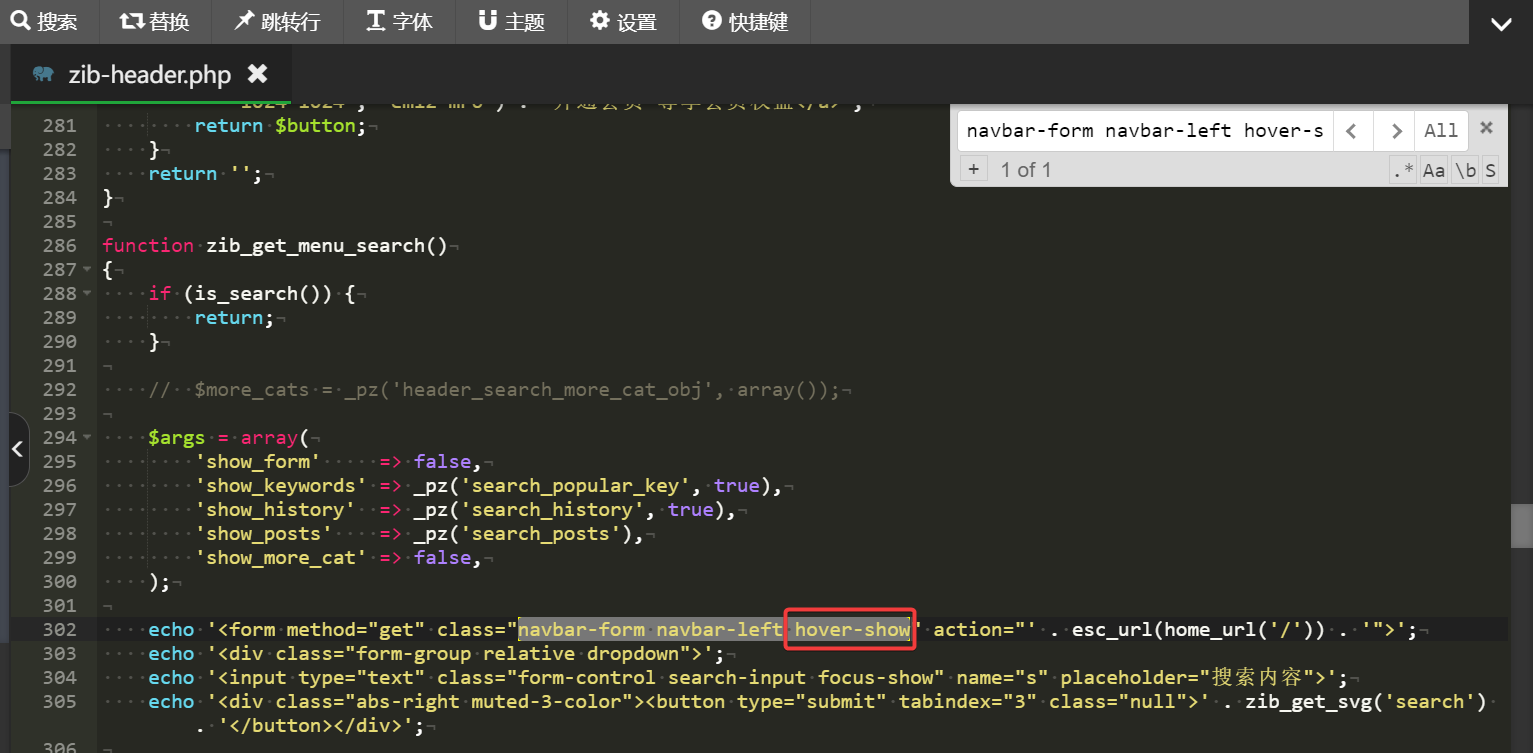Go to next search match
Screen dimensions: 1533x753
pyautogui.click(x=1393, y=131)
